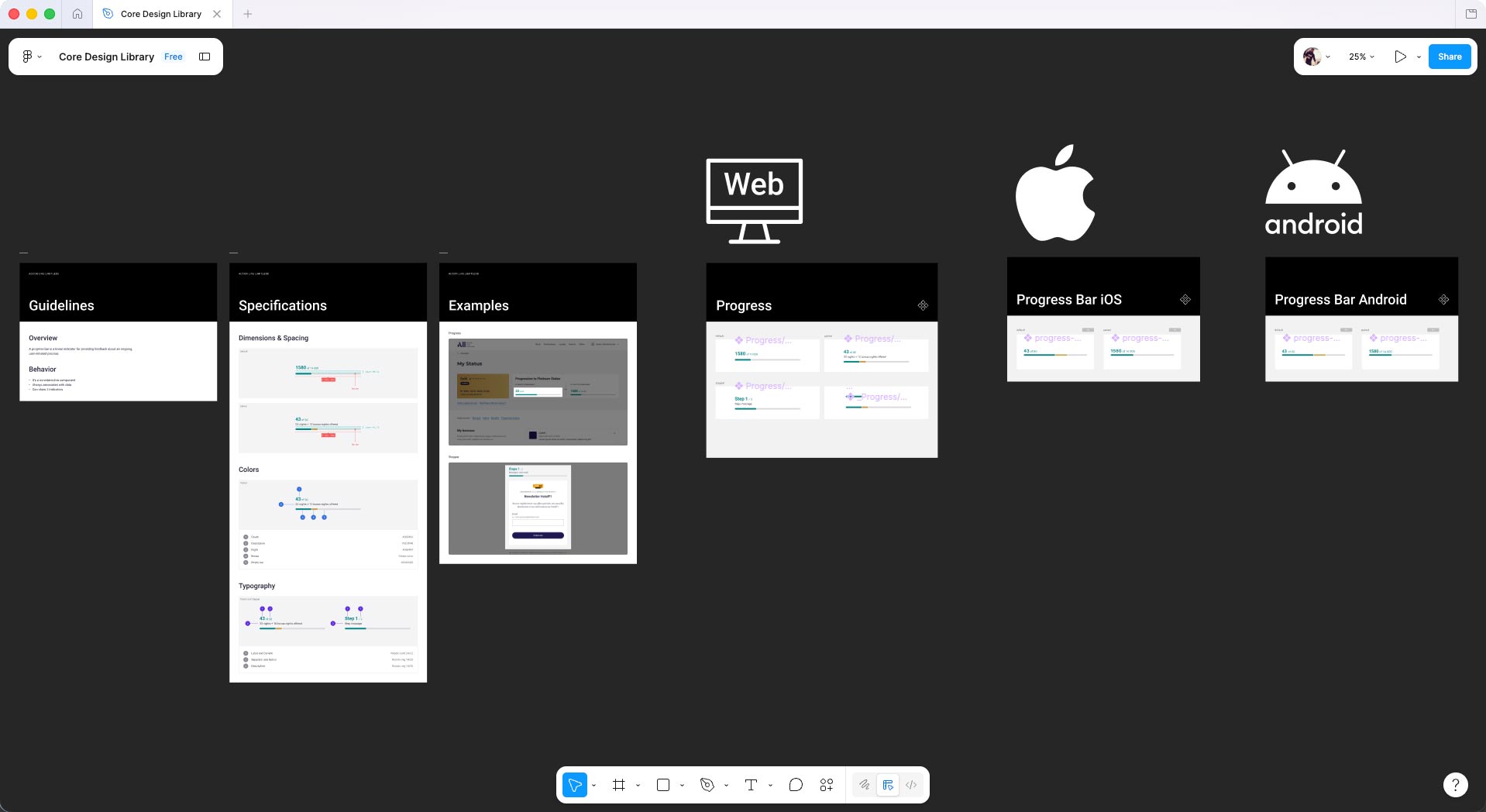Click the Typography heading in Specifications
This screenshot has width=1486, height=812.
[x=257, y=586]
